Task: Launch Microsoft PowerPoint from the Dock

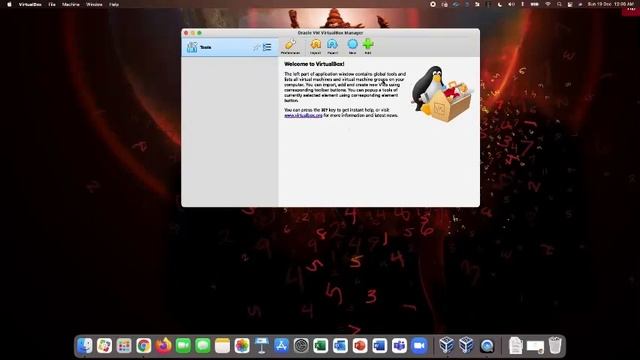Action: [360, 346]
